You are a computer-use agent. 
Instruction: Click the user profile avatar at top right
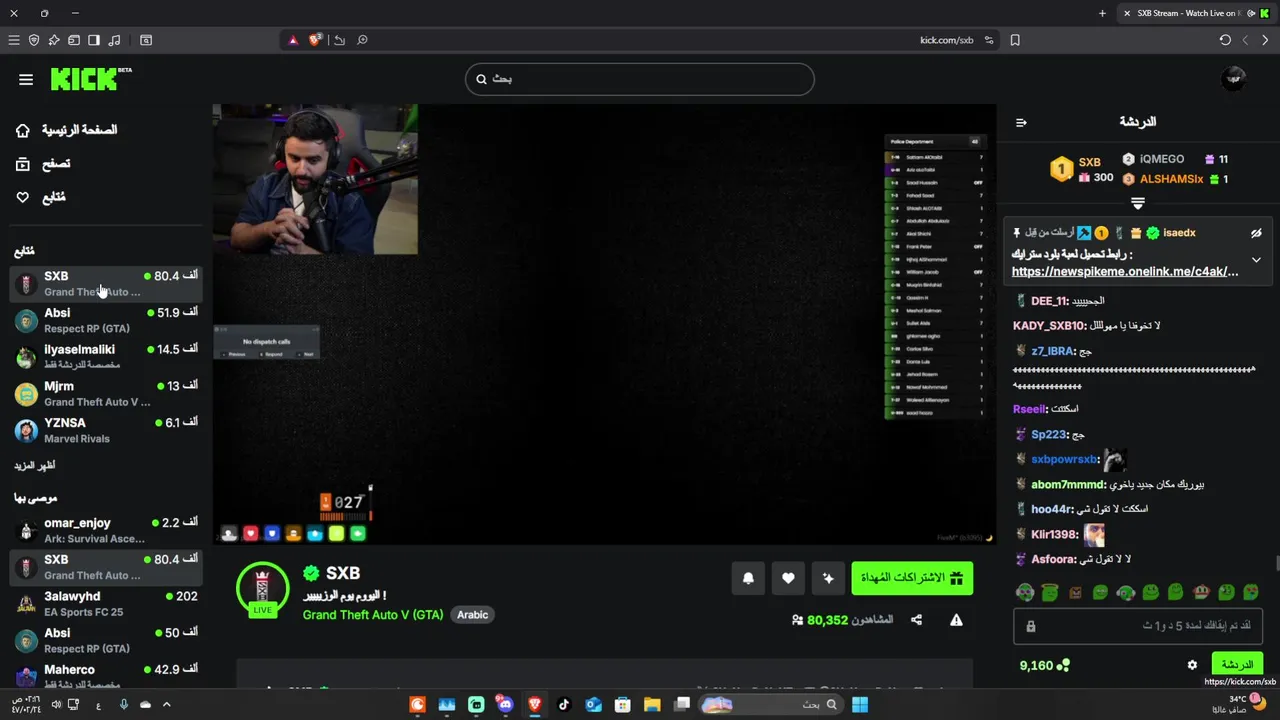point(1234,79)
